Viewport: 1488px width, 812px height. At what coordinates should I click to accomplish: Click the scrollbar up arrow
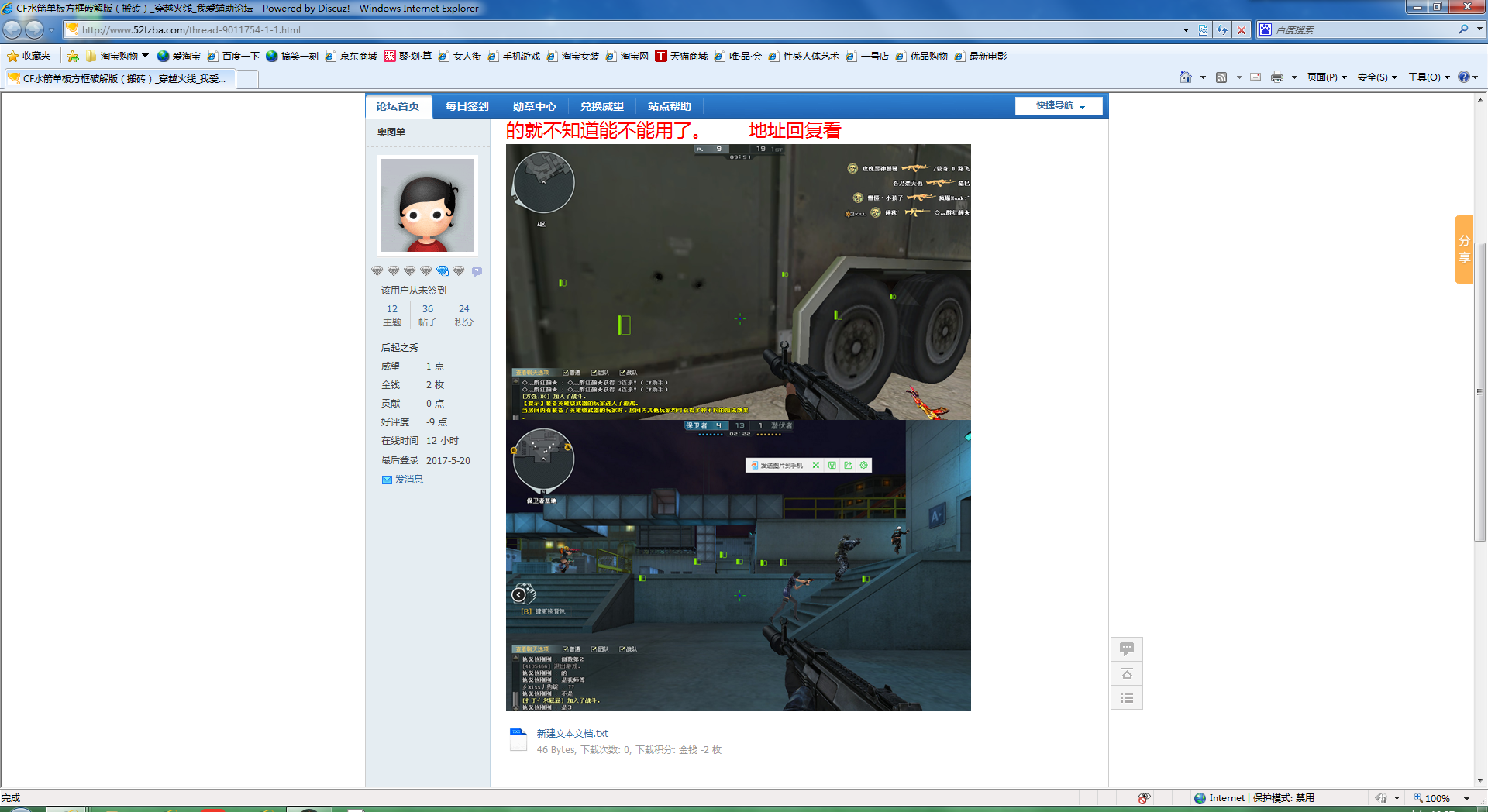(x=1480, y=99)
